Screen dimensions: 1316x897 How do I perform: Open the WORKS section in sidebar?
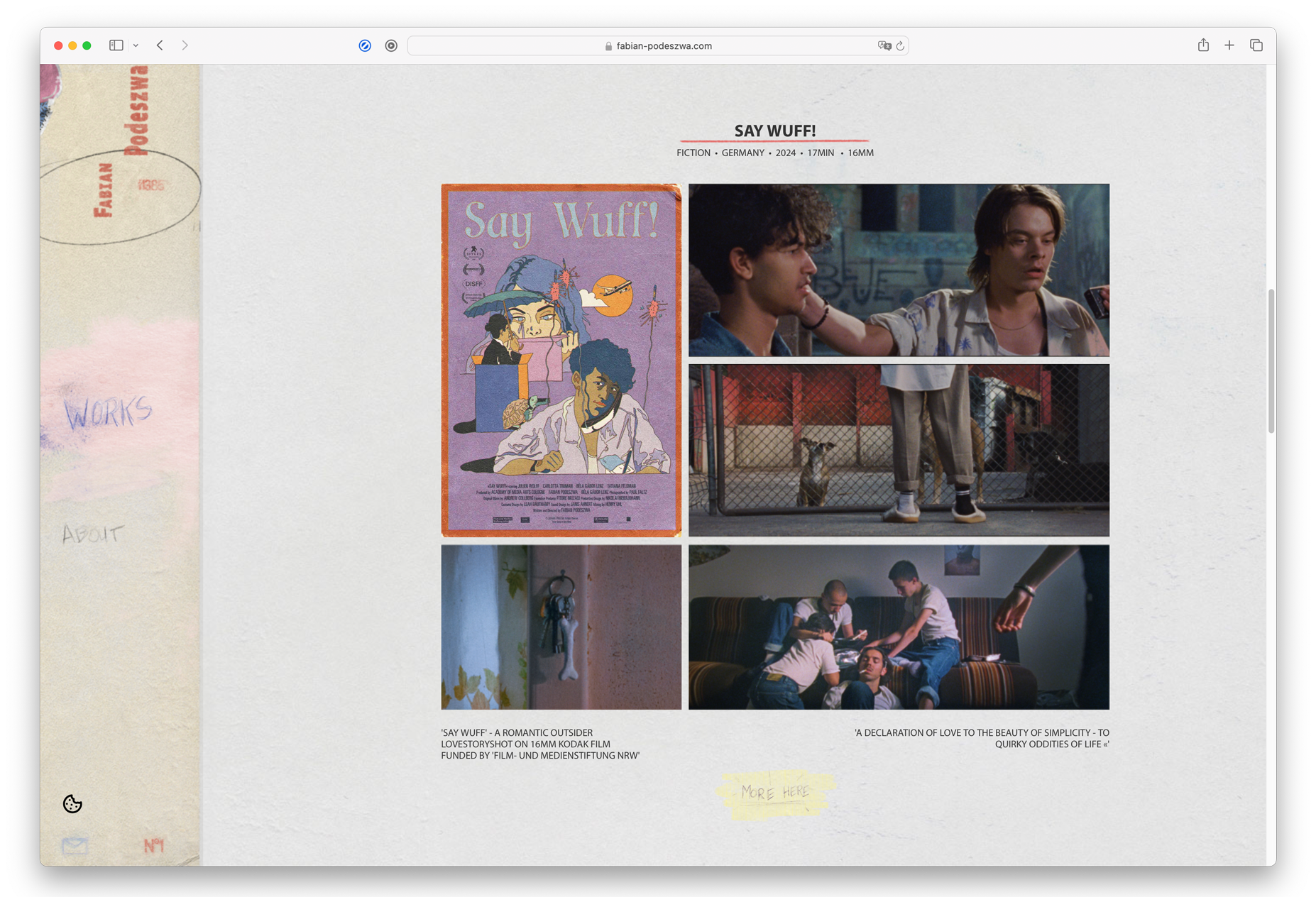coord(108,412)
